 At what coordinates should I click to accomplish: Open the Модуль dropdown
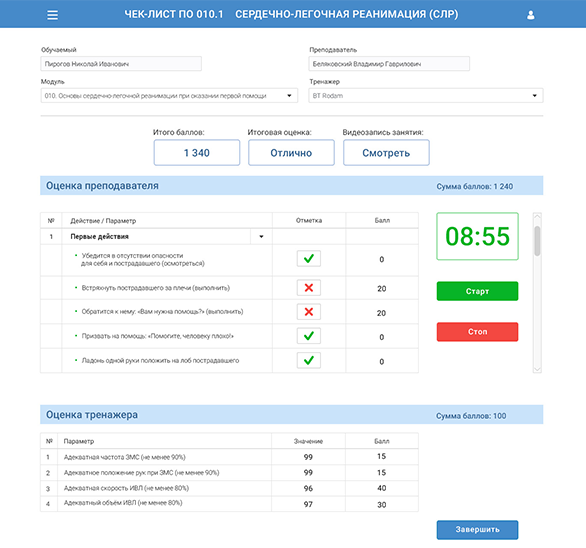169,96
